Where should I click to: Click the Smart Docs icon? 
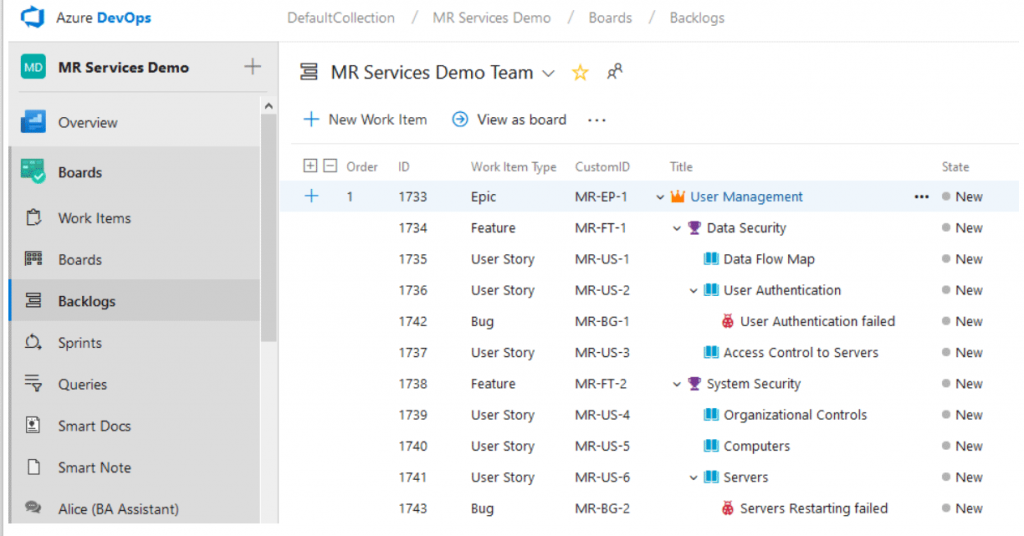[33, 425]
